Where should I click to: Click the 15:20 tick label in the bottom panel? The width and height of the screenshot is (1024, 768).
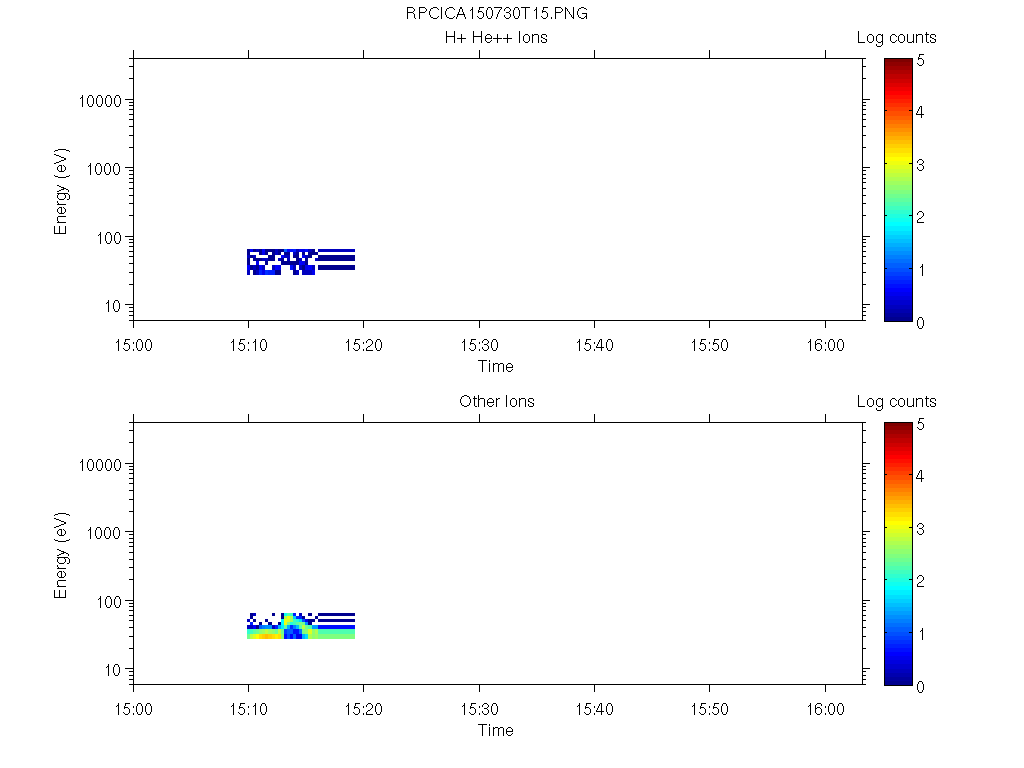click(x=364, y=709)
